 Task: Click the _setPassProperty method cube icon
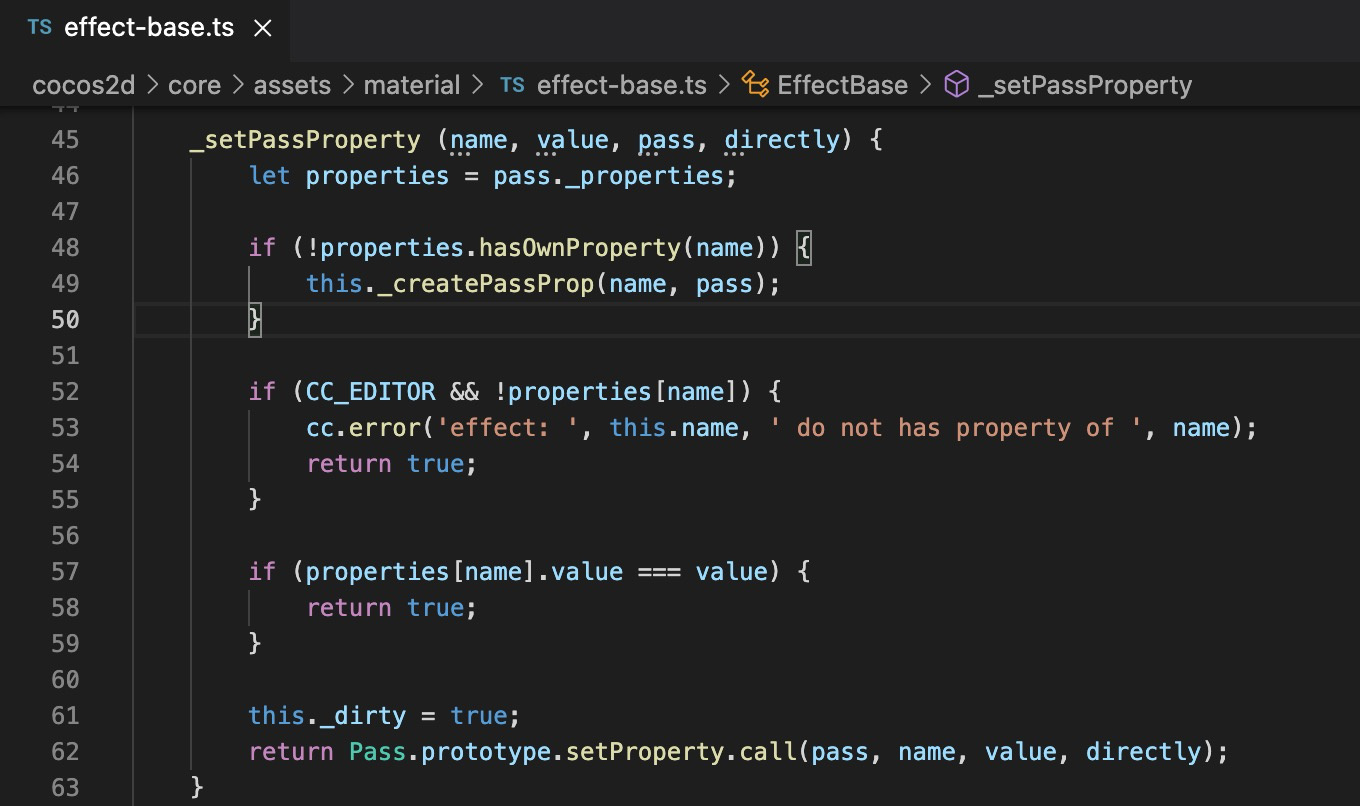click(x=957, y=85)
